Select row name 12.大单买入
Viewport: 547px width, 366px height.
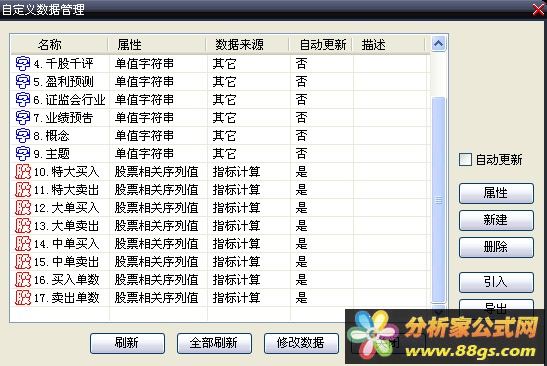[x=66, y=208]
